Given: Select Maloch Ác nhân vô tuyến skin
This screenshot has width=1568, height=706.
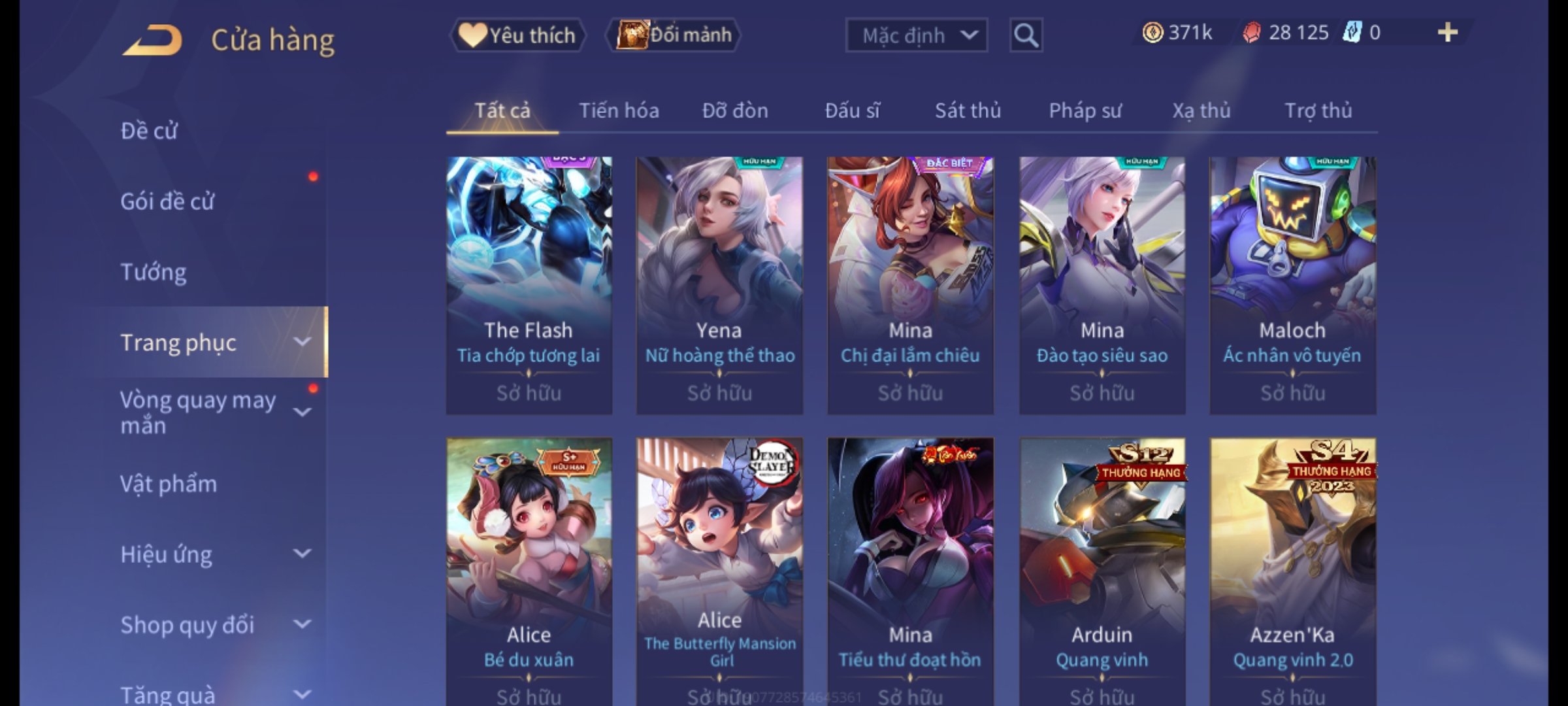Looking at the screenshot, I should [x=1292, y=285].
